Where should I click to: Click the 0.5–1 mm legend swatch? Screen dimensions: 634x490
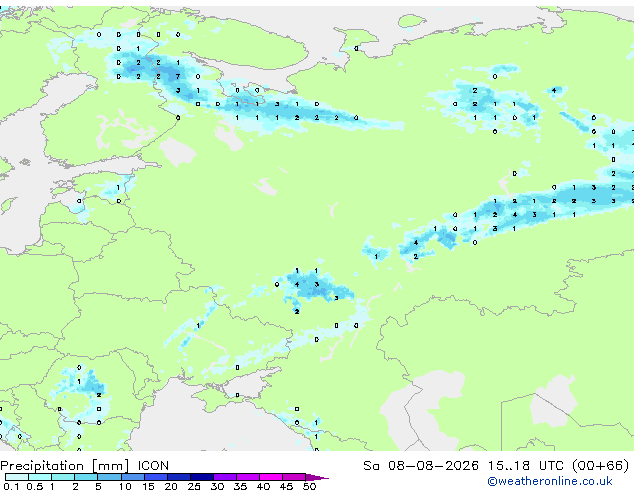(x=40, y=477)
